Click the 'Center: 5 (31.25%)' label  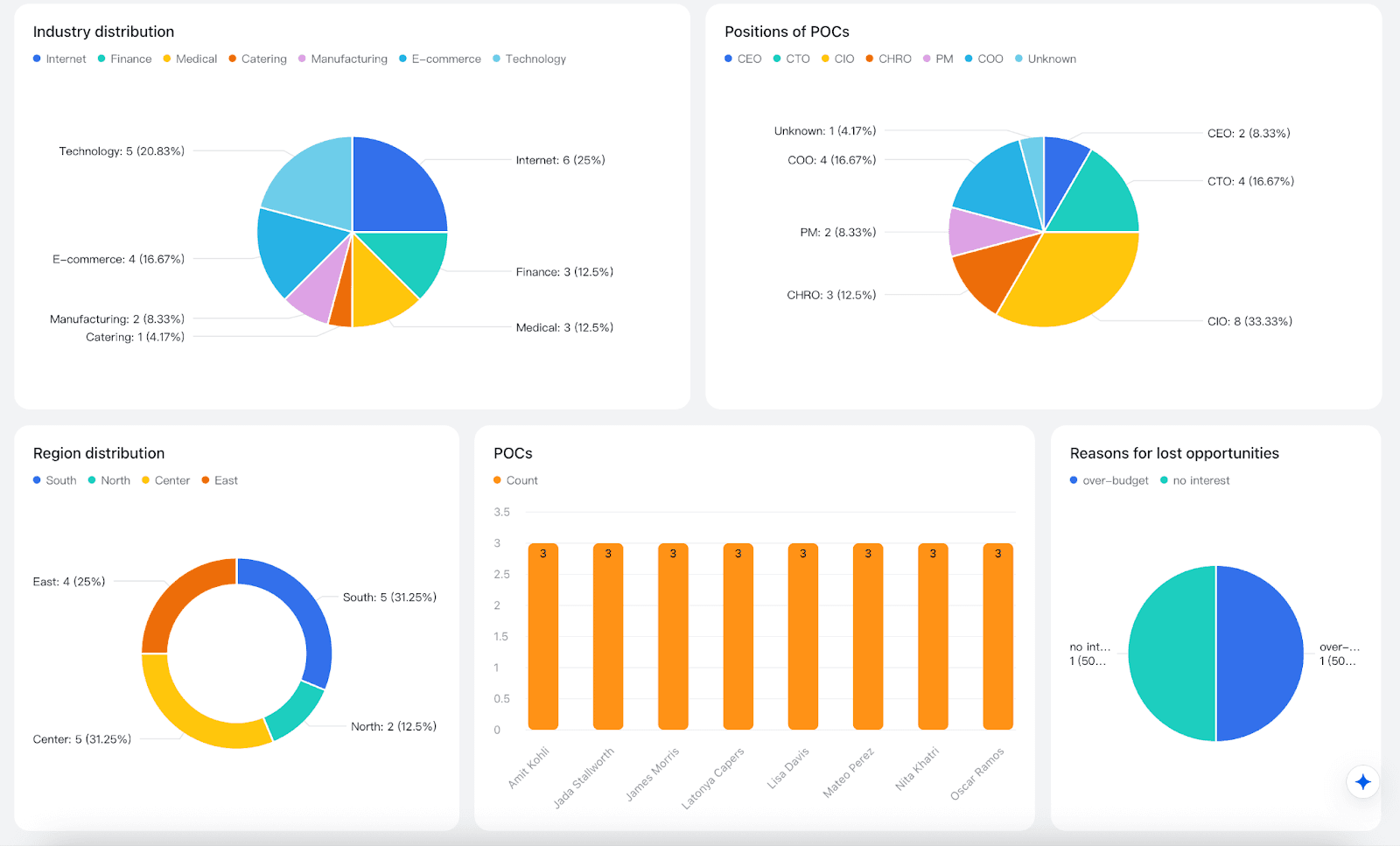[x=82, y=739]
